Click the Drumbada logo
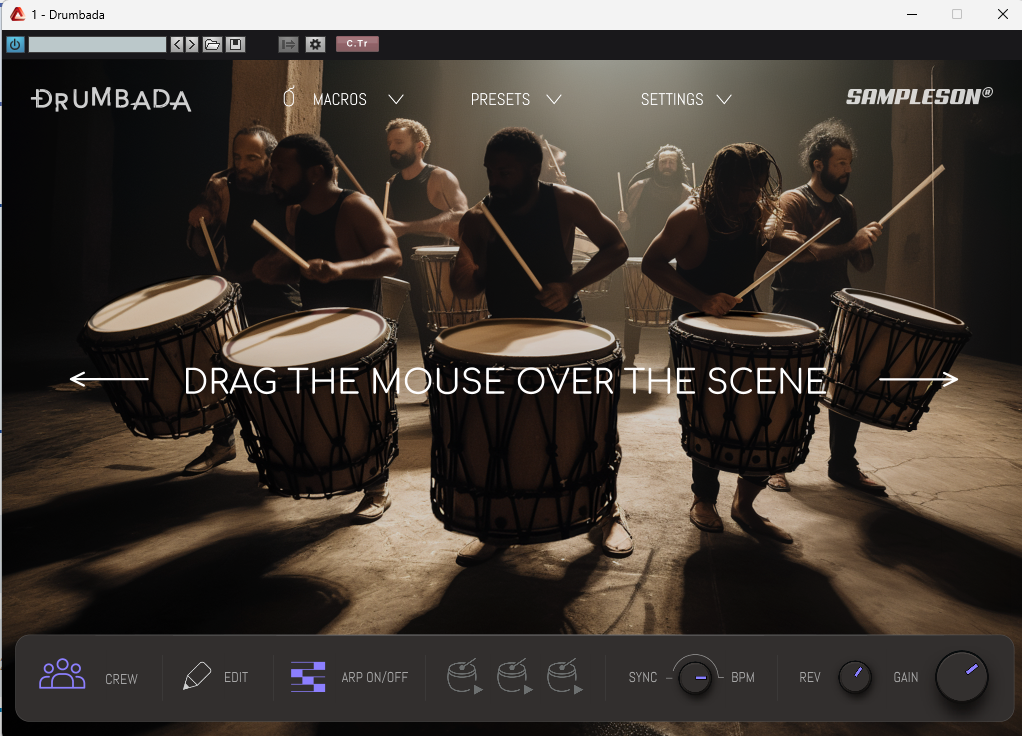Image resolution: width=1022 pixels, height=736 pixels. (111, 99)
